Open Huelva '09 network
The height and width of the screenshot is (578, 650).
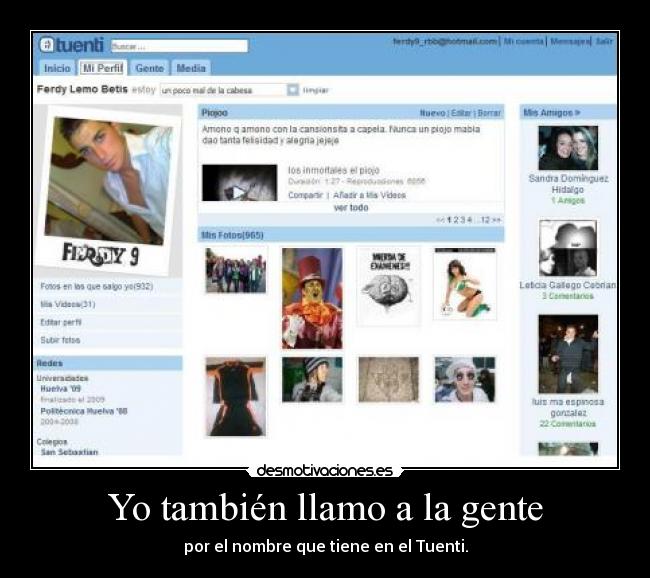(61, 389)
